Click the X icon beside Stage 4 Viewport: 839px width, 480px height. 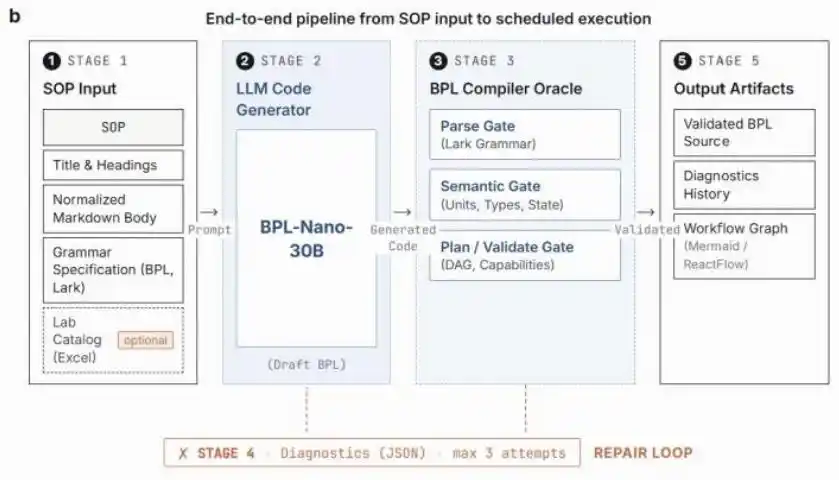(x=183, y=454)
